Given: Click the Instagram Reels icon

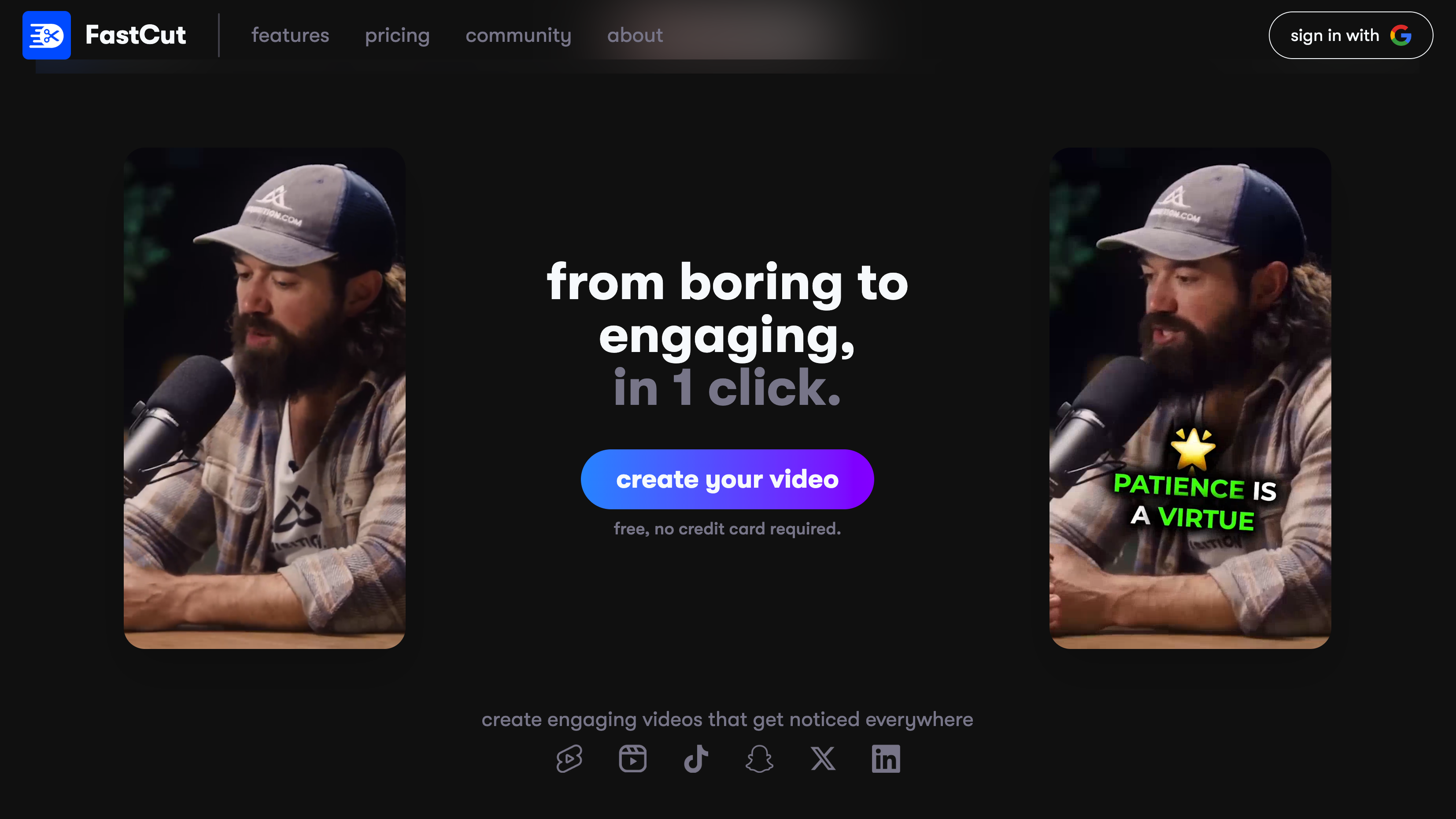Looking at the screenshot, I should coord(632,759).
